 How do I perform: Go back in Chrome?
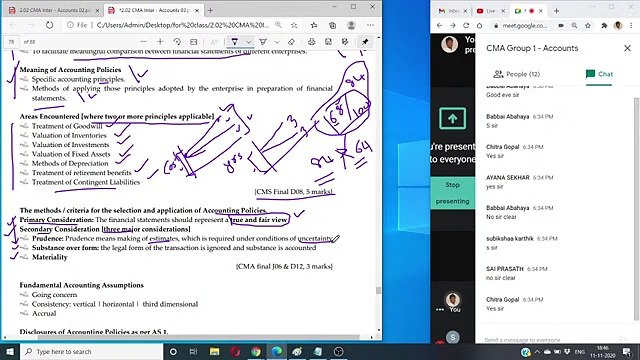pos(439,25)
